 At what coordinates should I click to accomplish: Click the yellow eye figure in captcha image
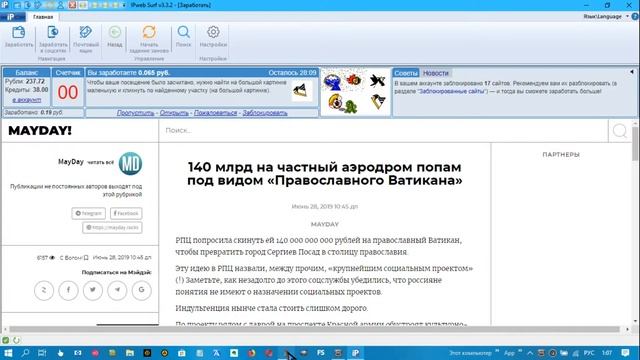335,102
